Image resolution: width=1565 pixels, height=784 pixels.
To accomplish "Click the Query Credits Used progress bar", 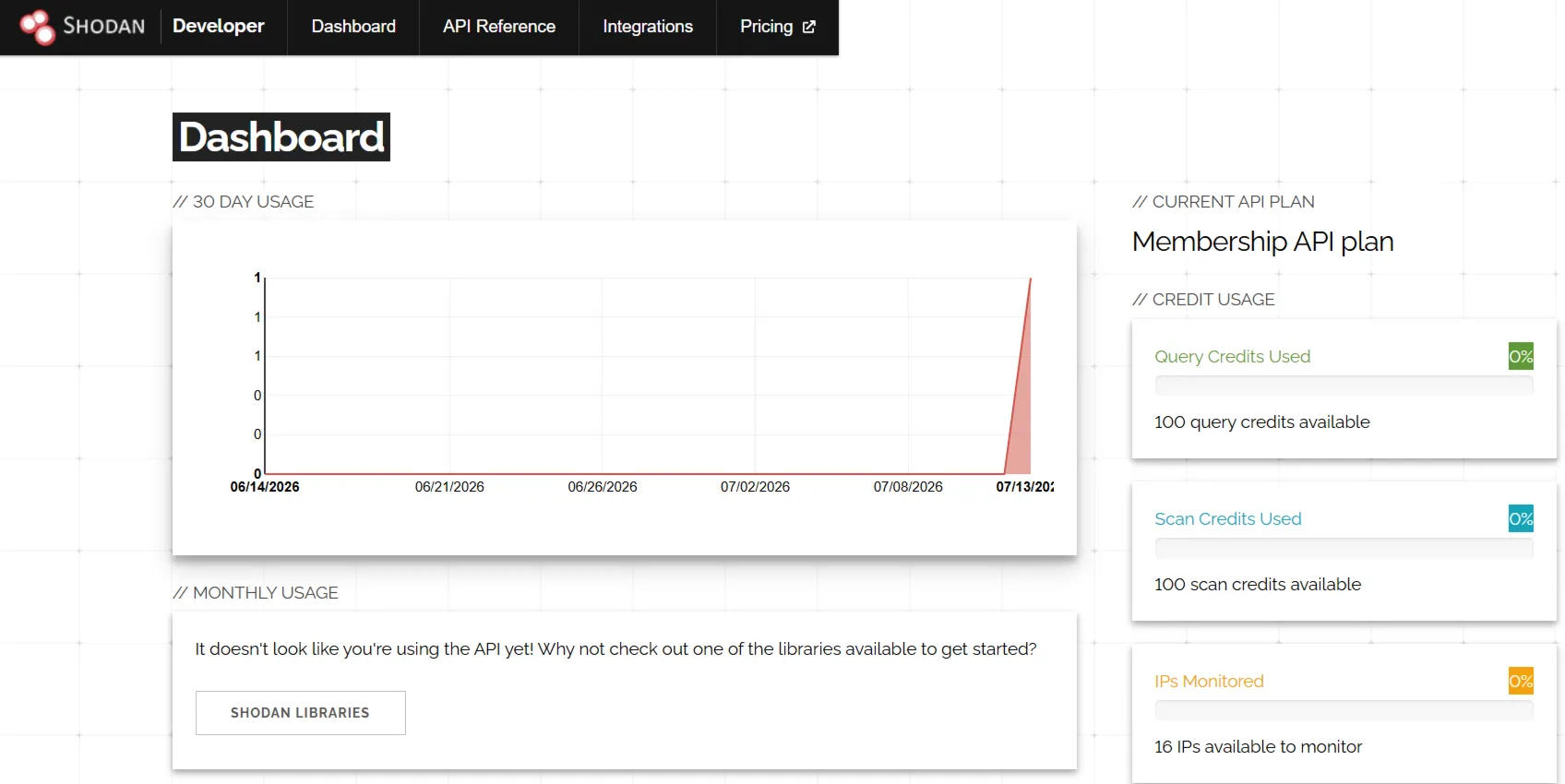I will pyautogui.click(x=1344, y=386).
